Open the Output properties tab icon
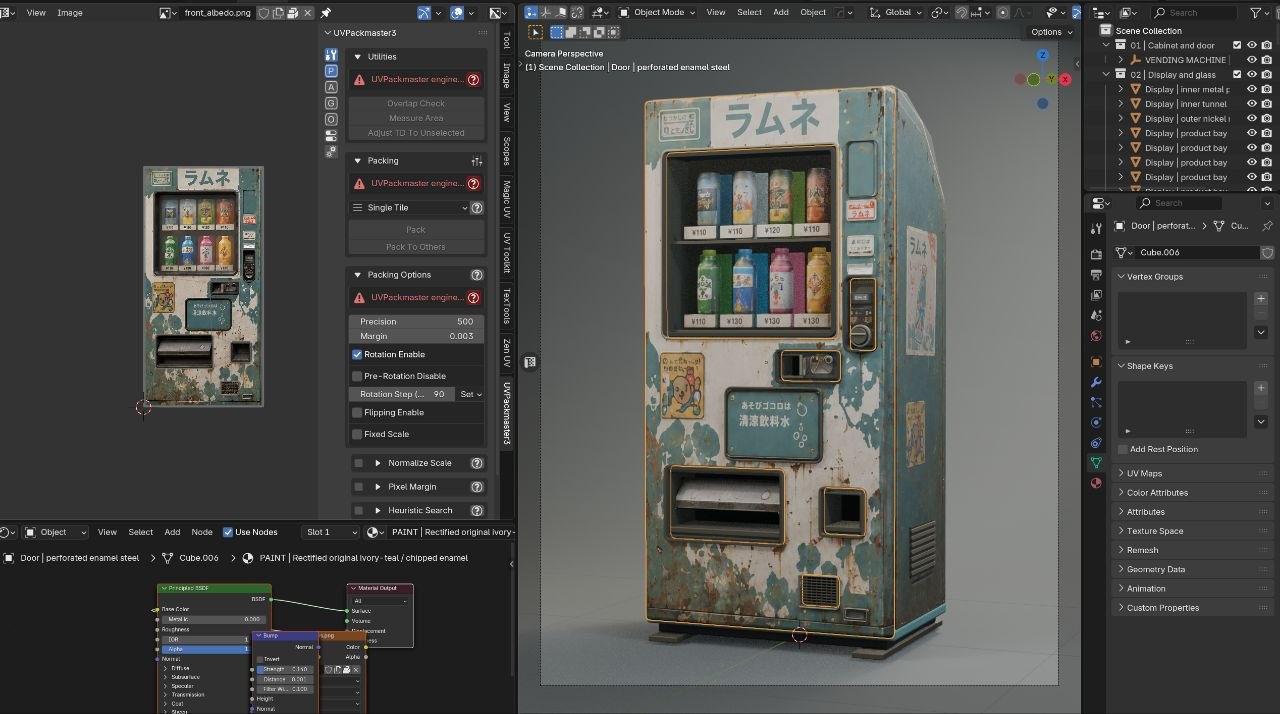Screen dimensions: 1280x714 coord(1096,275)
